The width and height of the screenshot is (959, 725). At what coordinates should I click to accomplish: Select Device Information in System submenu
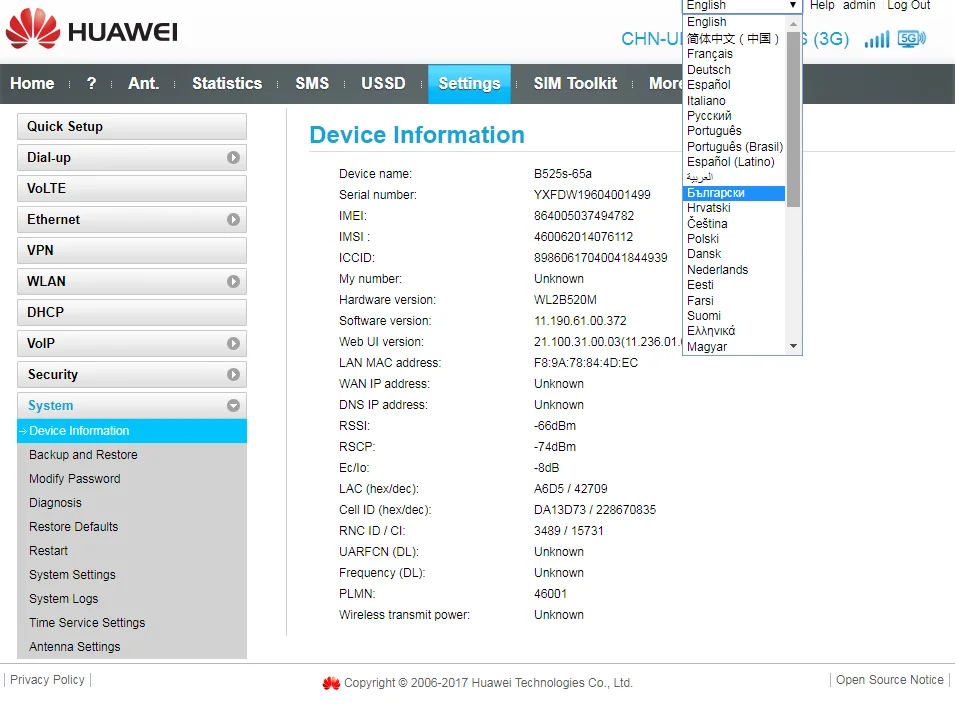[x=132, y=431]
